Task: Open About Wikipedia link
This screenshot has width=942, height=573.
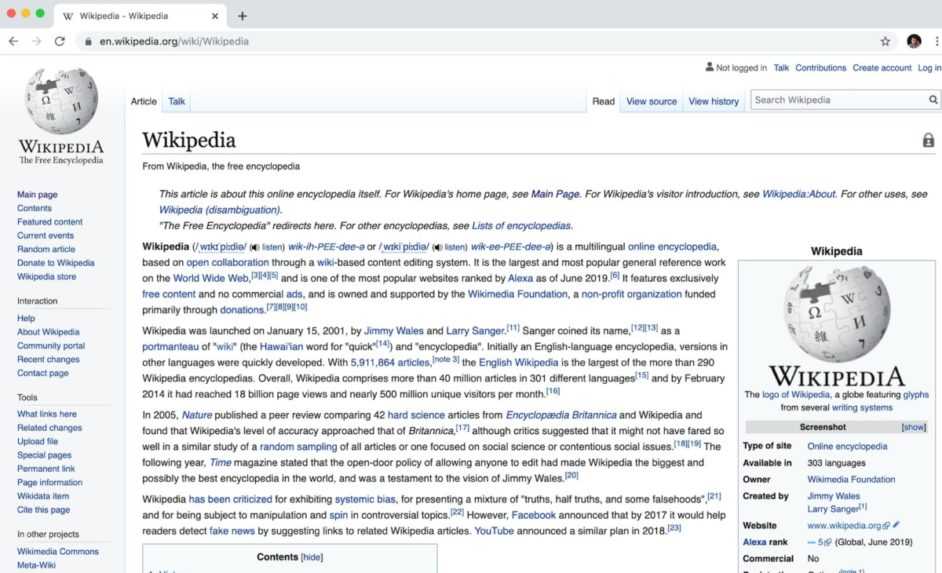Action: pyautogui.click(x=48, y=332)
